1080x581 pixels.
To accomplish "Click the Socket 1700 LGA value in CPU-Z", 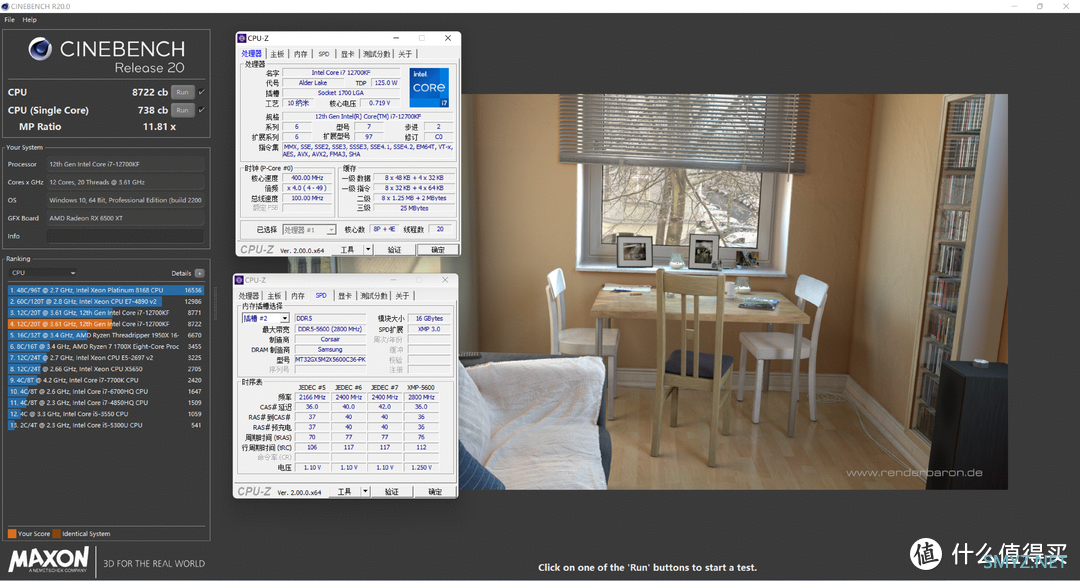I will pyautogui.click(x=341, y=93).
